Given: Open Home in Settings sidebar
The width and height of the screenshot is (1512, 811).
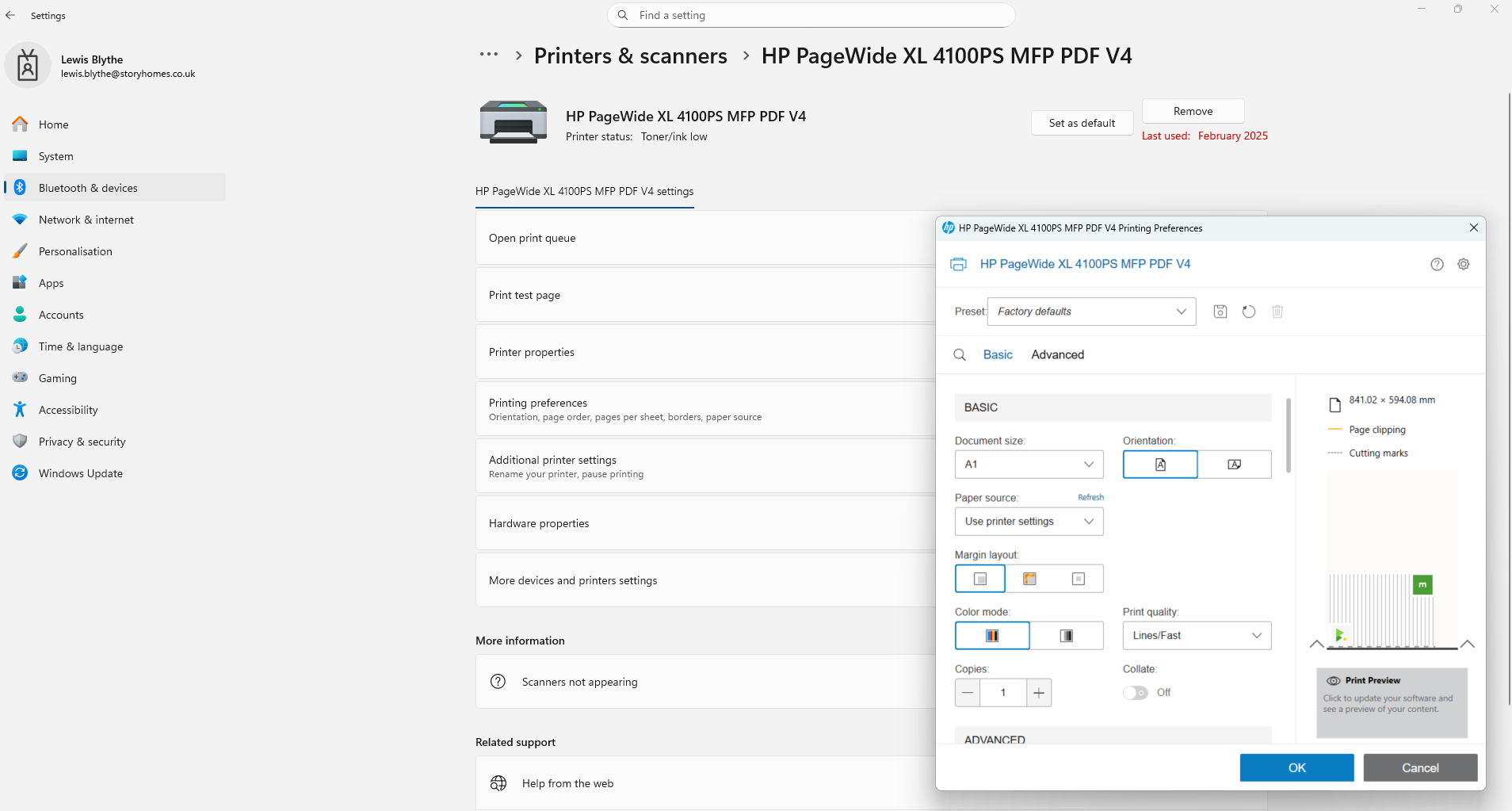Looking at the screenshot, I should click(115, 124).
